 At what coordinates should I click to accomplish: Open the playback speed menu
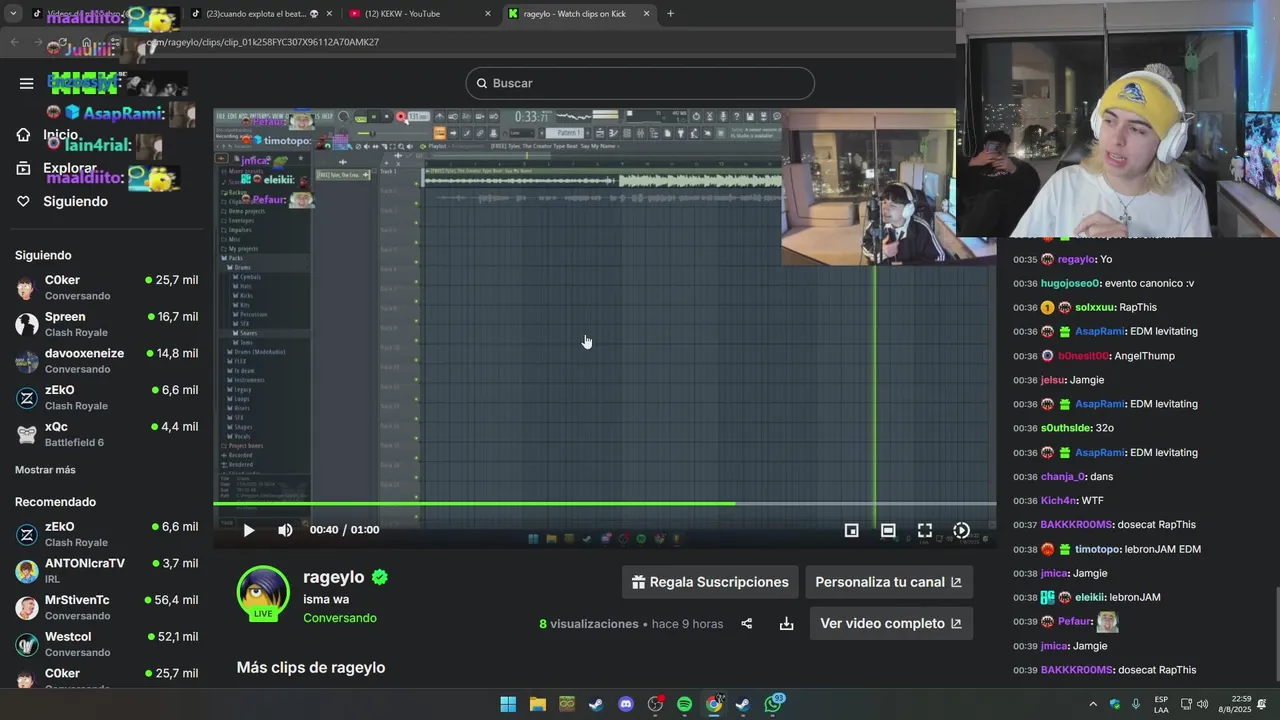[x=961, y=530]
